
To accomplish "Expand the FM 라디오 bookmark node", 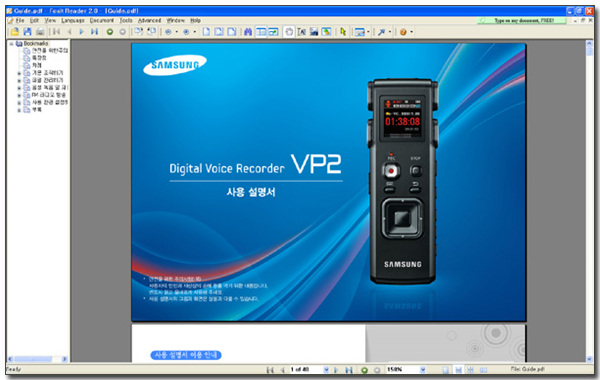I will pyautogui.click(x=19, y=95).
